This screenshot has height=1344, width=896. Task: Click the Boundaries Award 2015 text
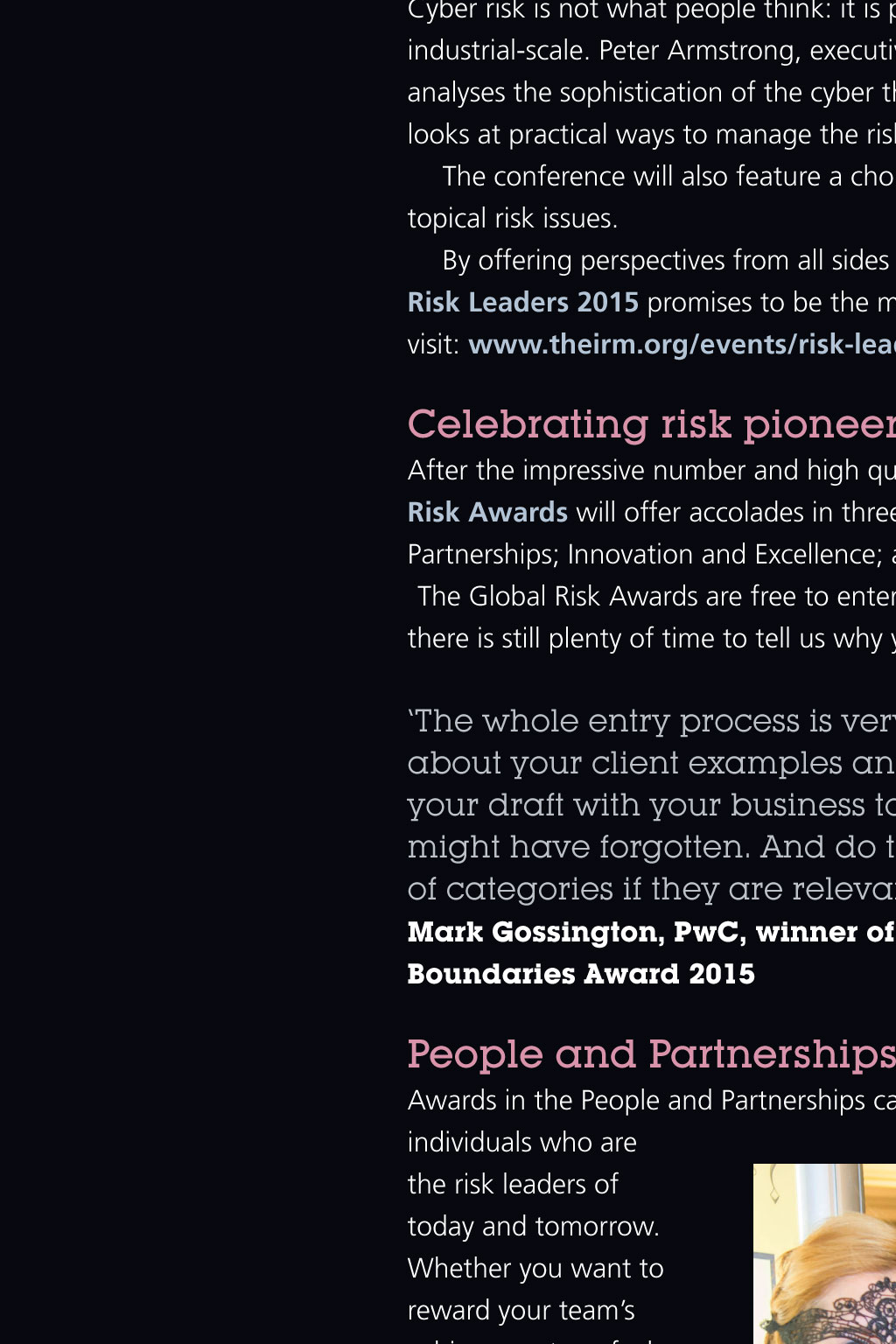tap(581, 974)
